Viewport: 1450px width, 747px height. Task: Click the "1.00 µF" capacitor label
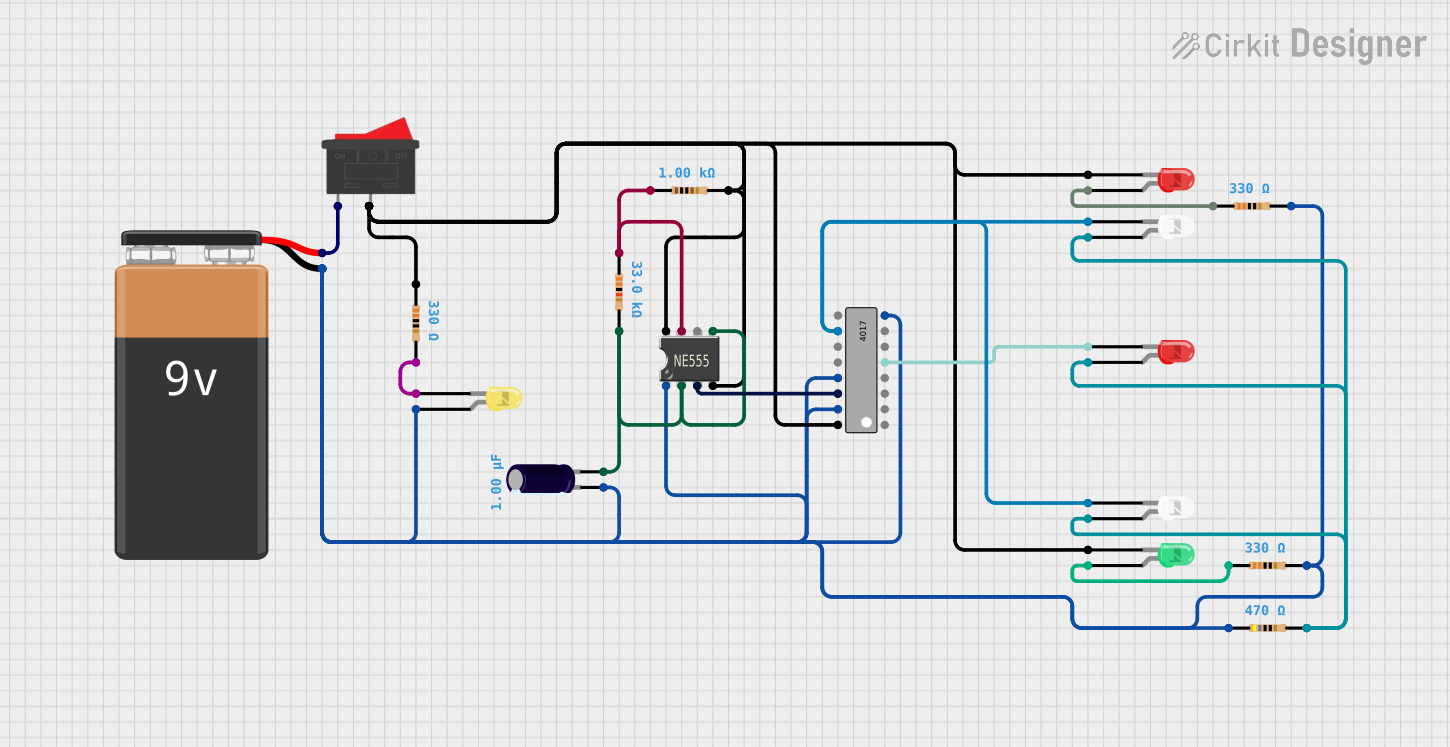pyautogui.click(x=496, y=481)
